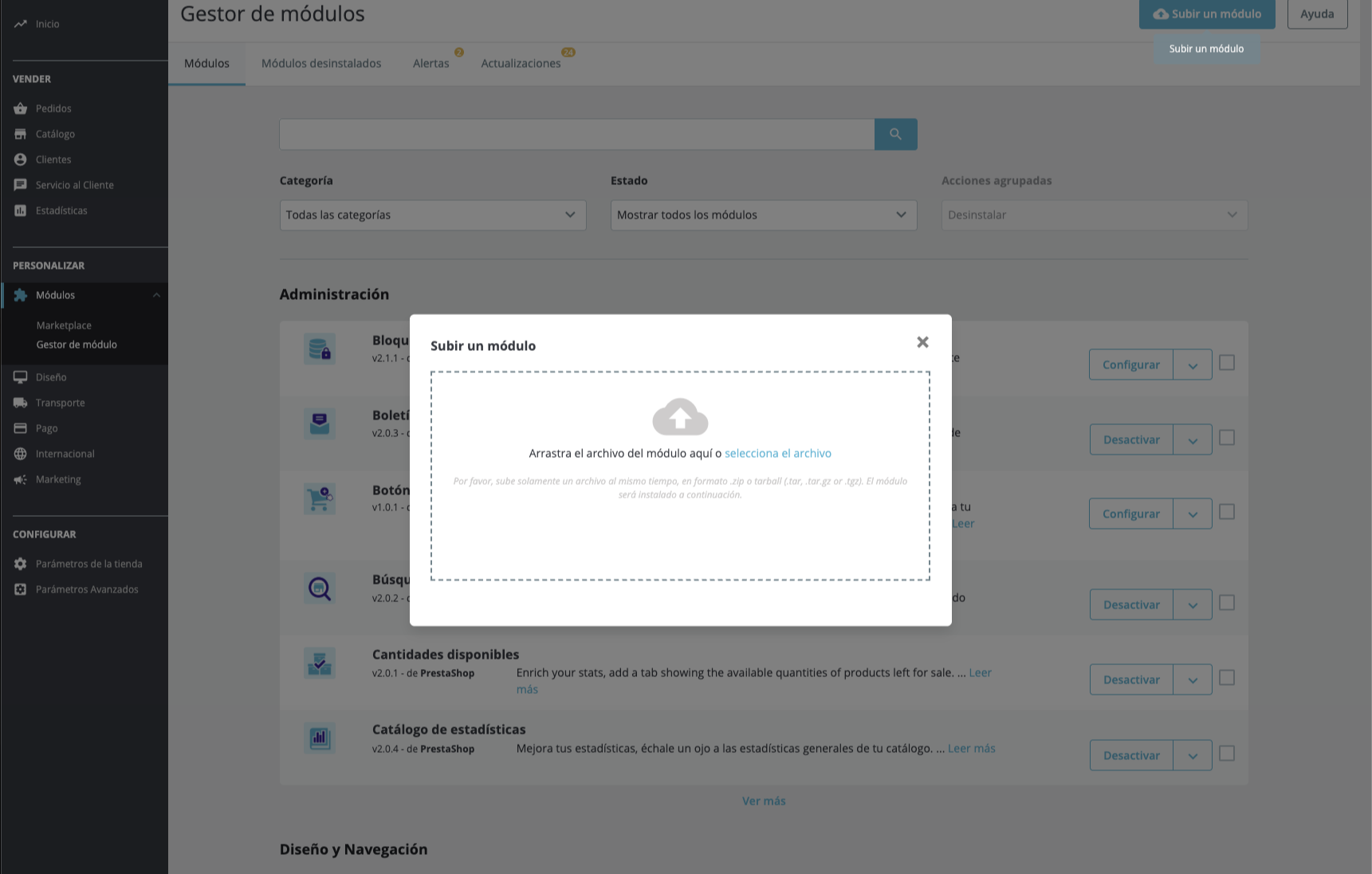Check the Cantidades disponibles module checkbox
Screen dimensions: 1372x874
click(x=1227, y=678)
